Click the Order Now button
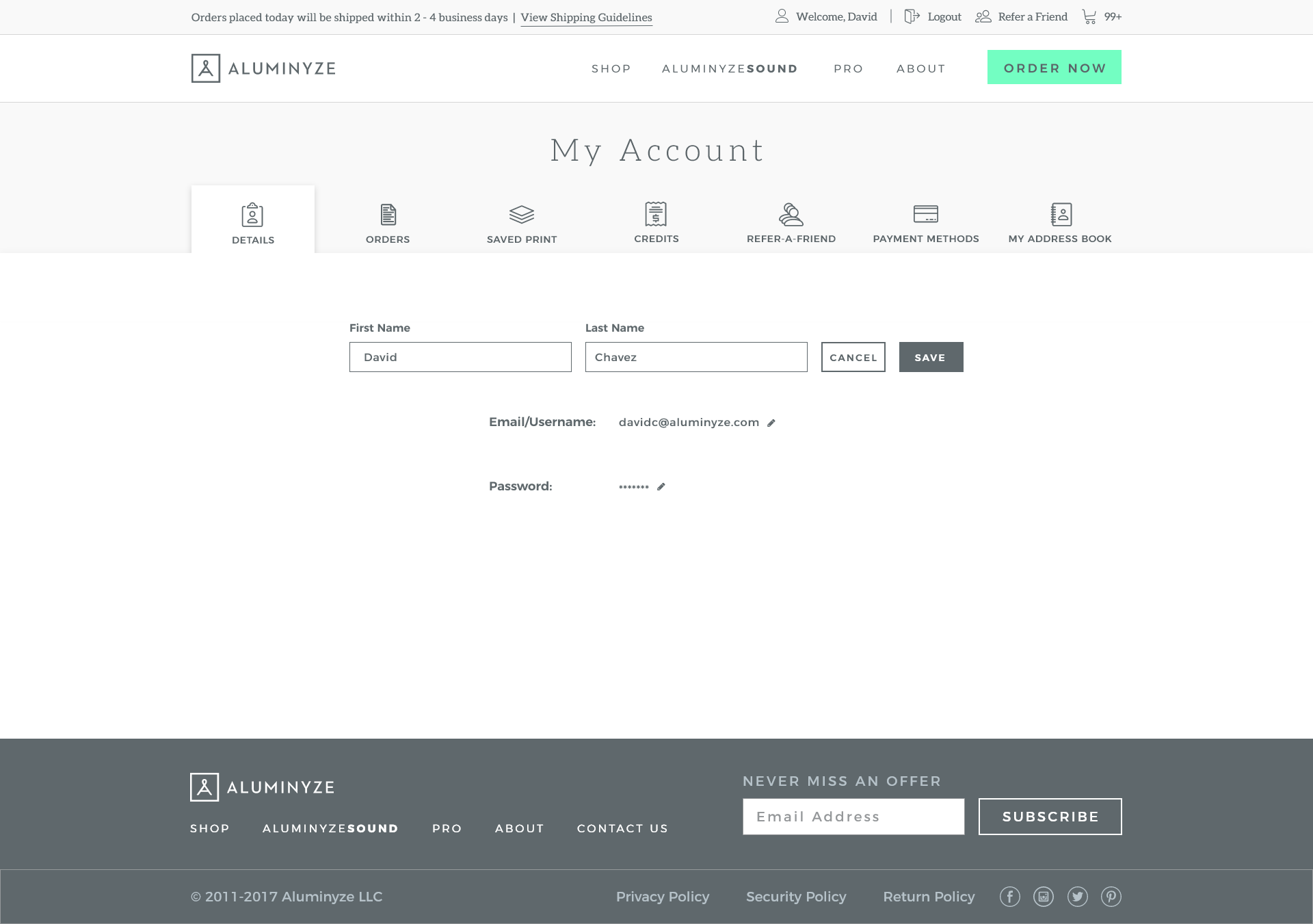Image resolution: width=1313 pixels, height=924 pixels. pyautogui.click(x=1054, y=67)
